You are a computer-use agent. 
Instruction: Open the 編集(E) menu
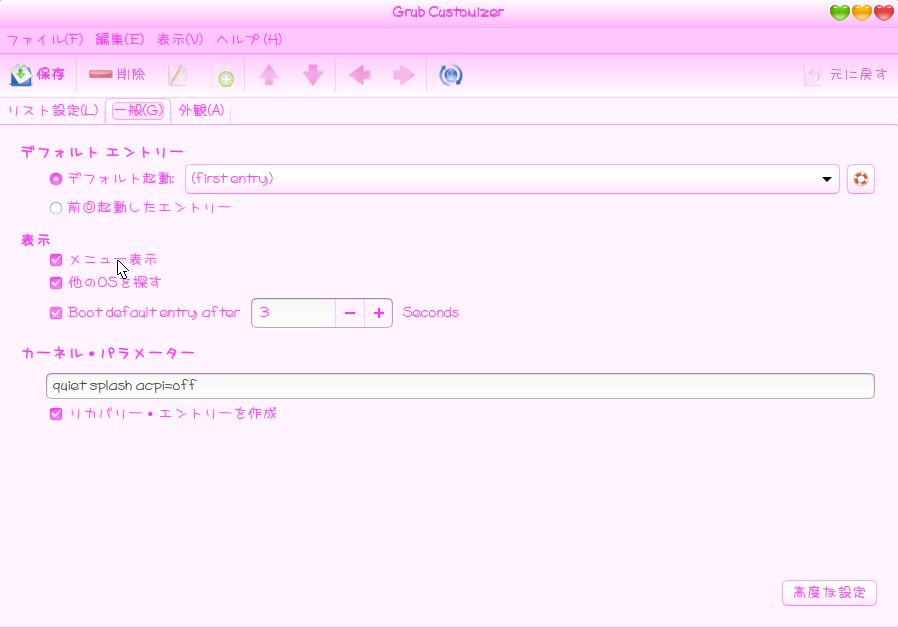click(x=120, y=40)
